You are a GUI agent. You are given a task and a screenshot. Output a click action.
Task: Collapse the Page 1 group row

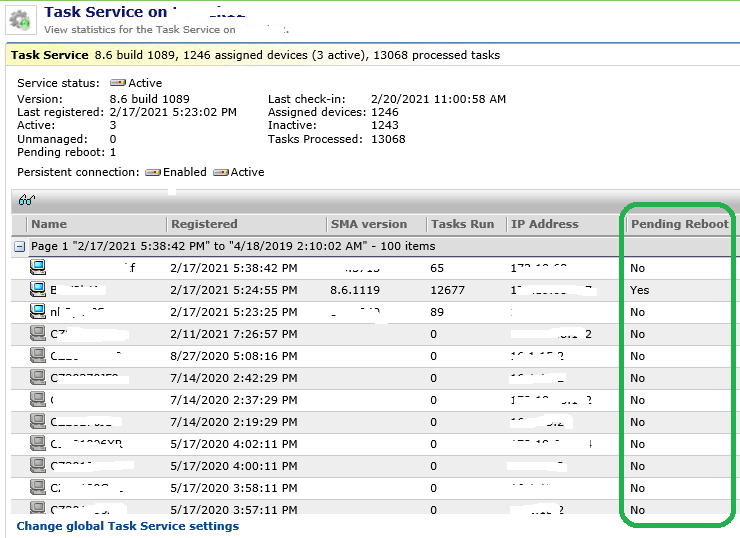pyautogui.click(x=20, y=246)
